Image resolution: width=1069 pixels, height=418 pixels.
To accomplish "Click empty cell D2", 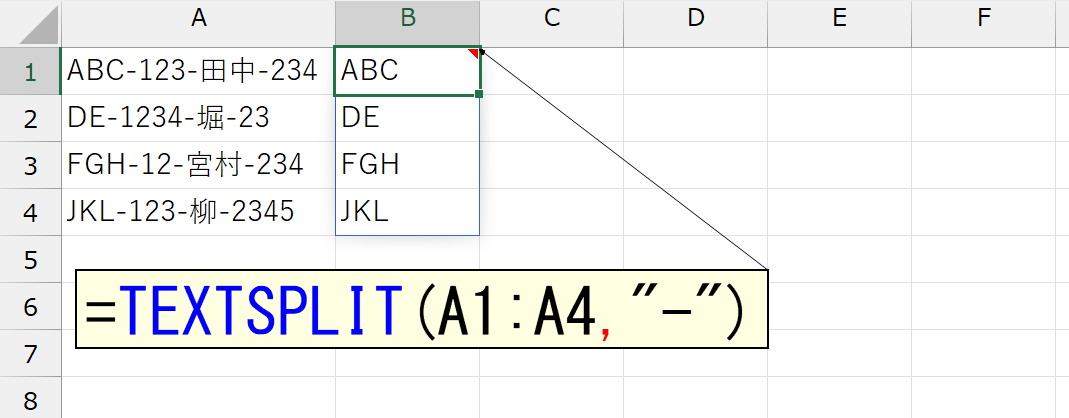I will pyautogui.click(x=695, y=118).
